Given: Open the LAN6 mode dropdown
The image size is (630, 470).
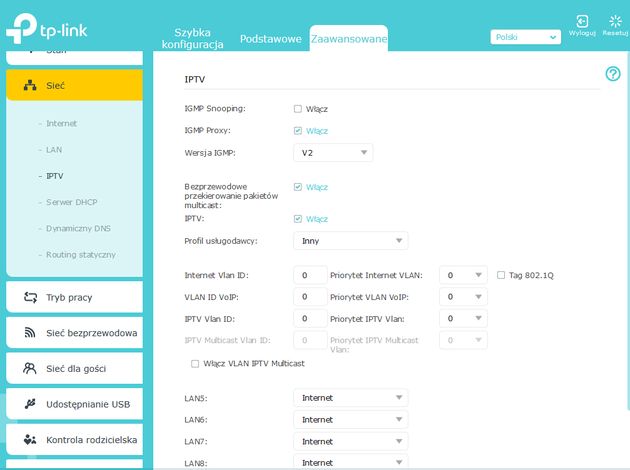Looking at the screenshot, I should pyautogui.click(x=351, y=419).
